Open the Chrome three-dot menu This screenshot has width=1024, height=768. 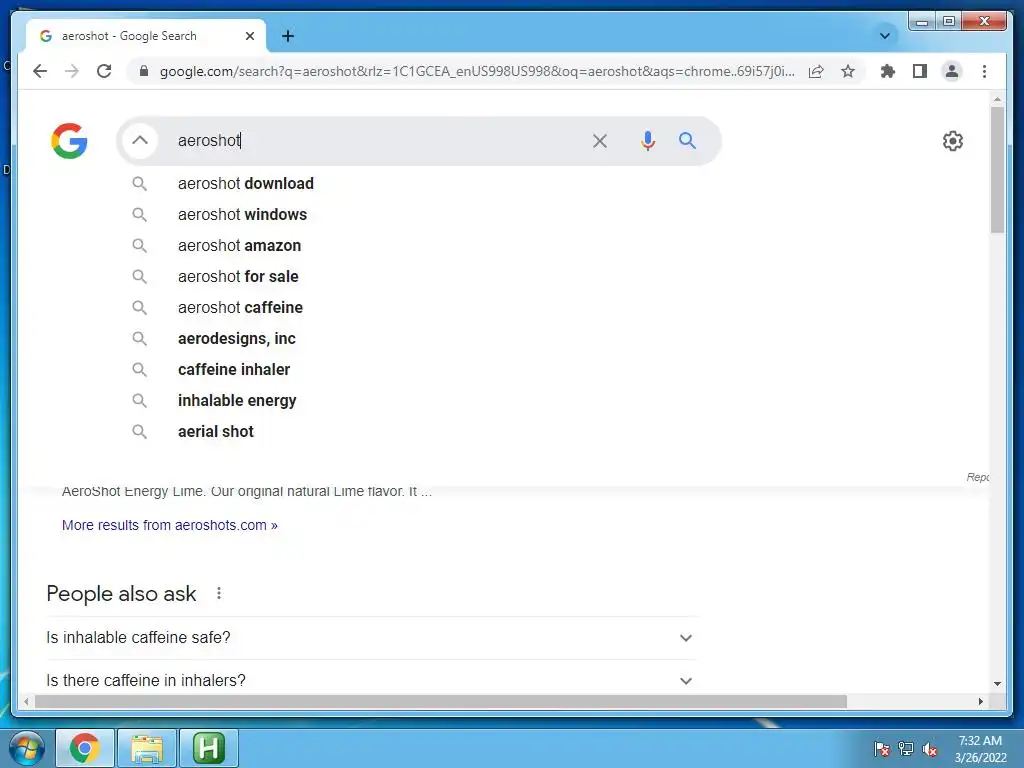click(984, 71)
